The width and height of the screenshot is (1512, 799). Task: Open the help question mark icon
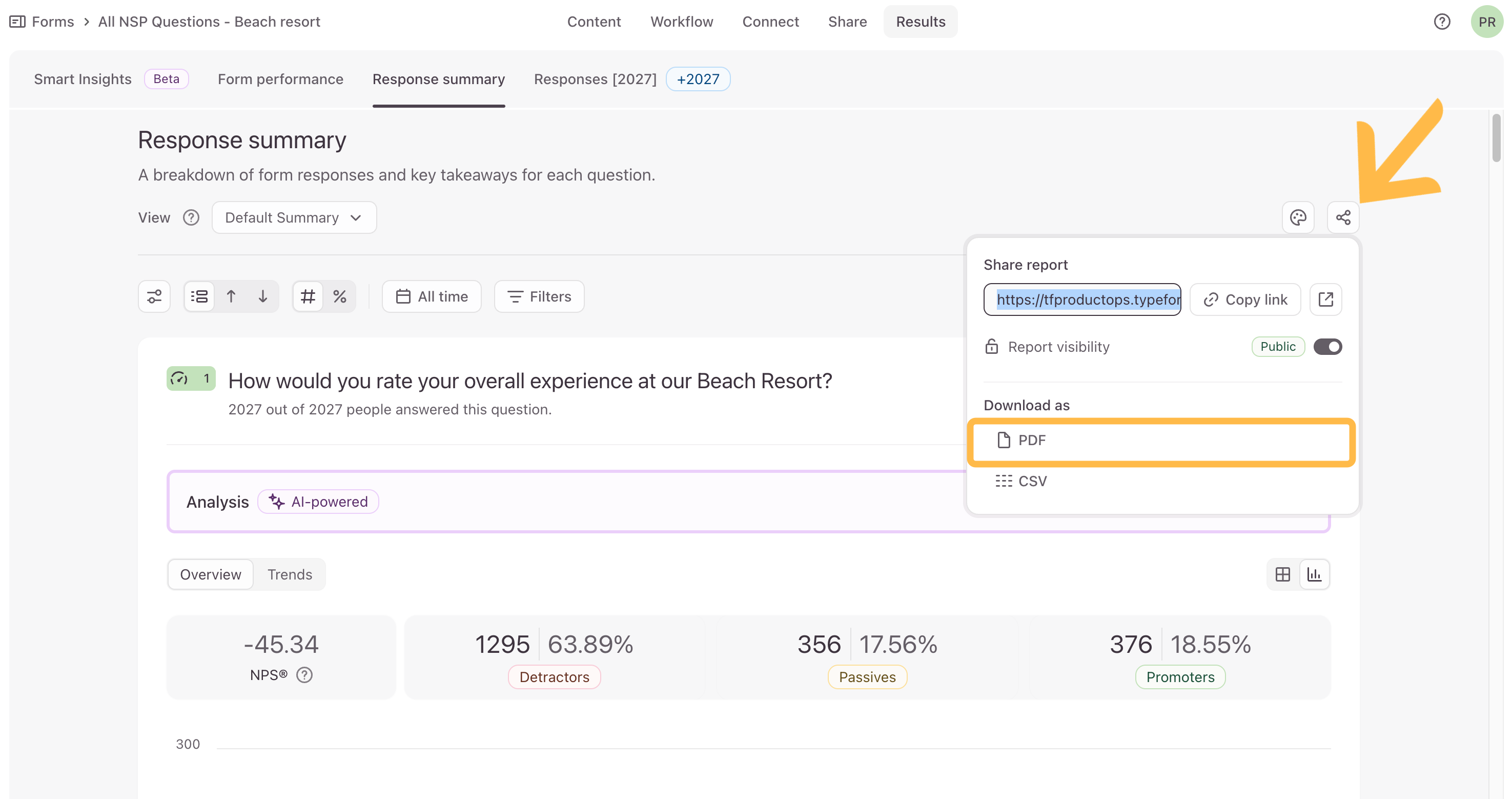pyautogui.click(x=1442, y=22)
